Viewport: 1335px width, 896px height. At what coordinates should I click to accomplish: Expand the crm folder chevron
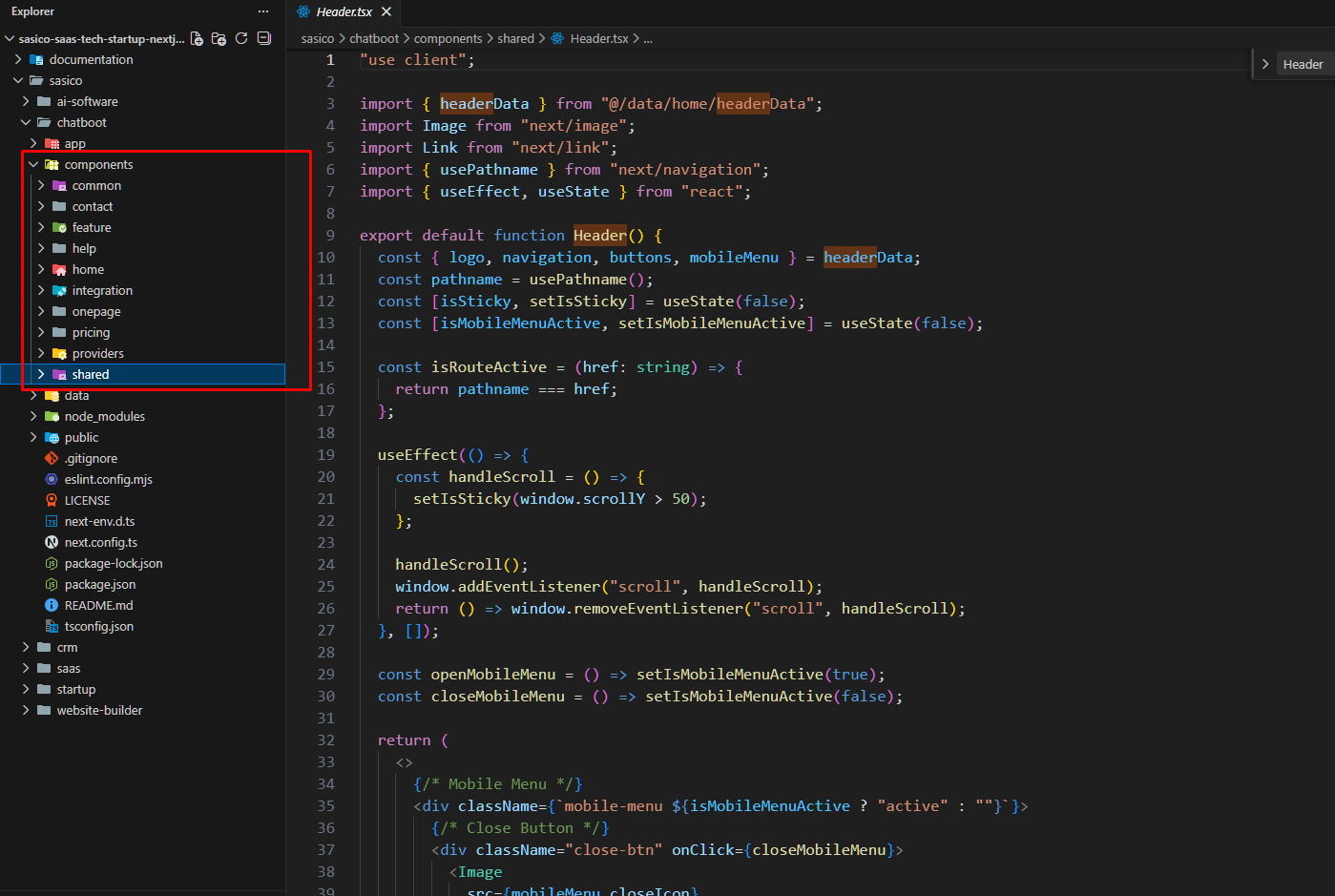pyautogui.click(x=25, y=647)
